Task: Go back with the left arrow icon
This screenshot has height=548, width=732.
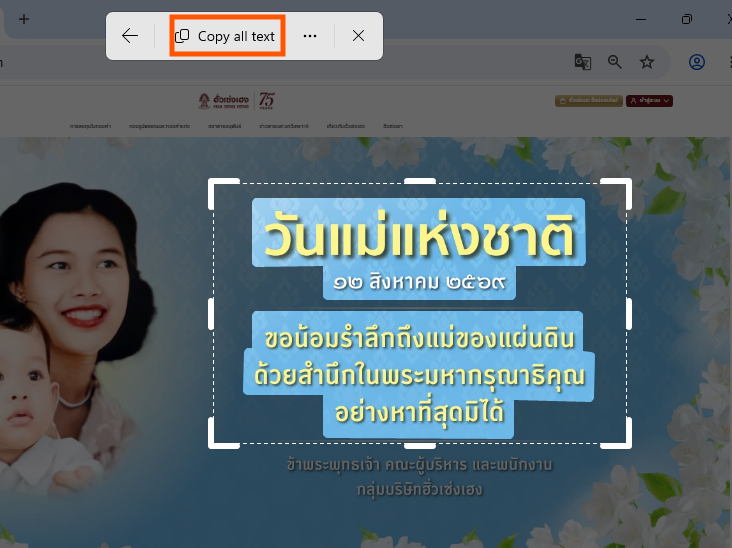Action: (130, 35)
